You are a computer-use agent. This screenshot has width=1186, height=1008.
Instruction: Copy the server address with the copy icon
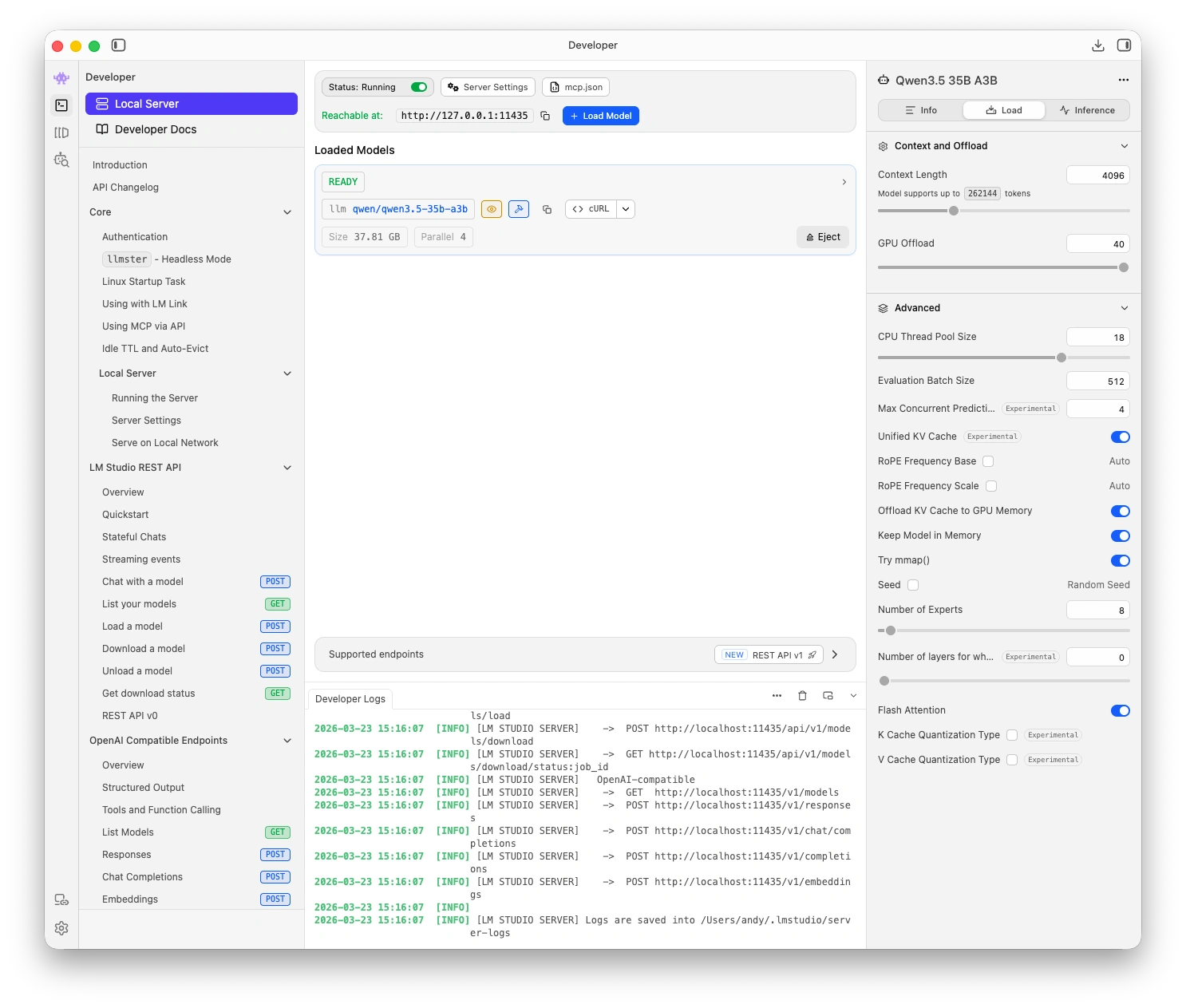pos(545,116)
